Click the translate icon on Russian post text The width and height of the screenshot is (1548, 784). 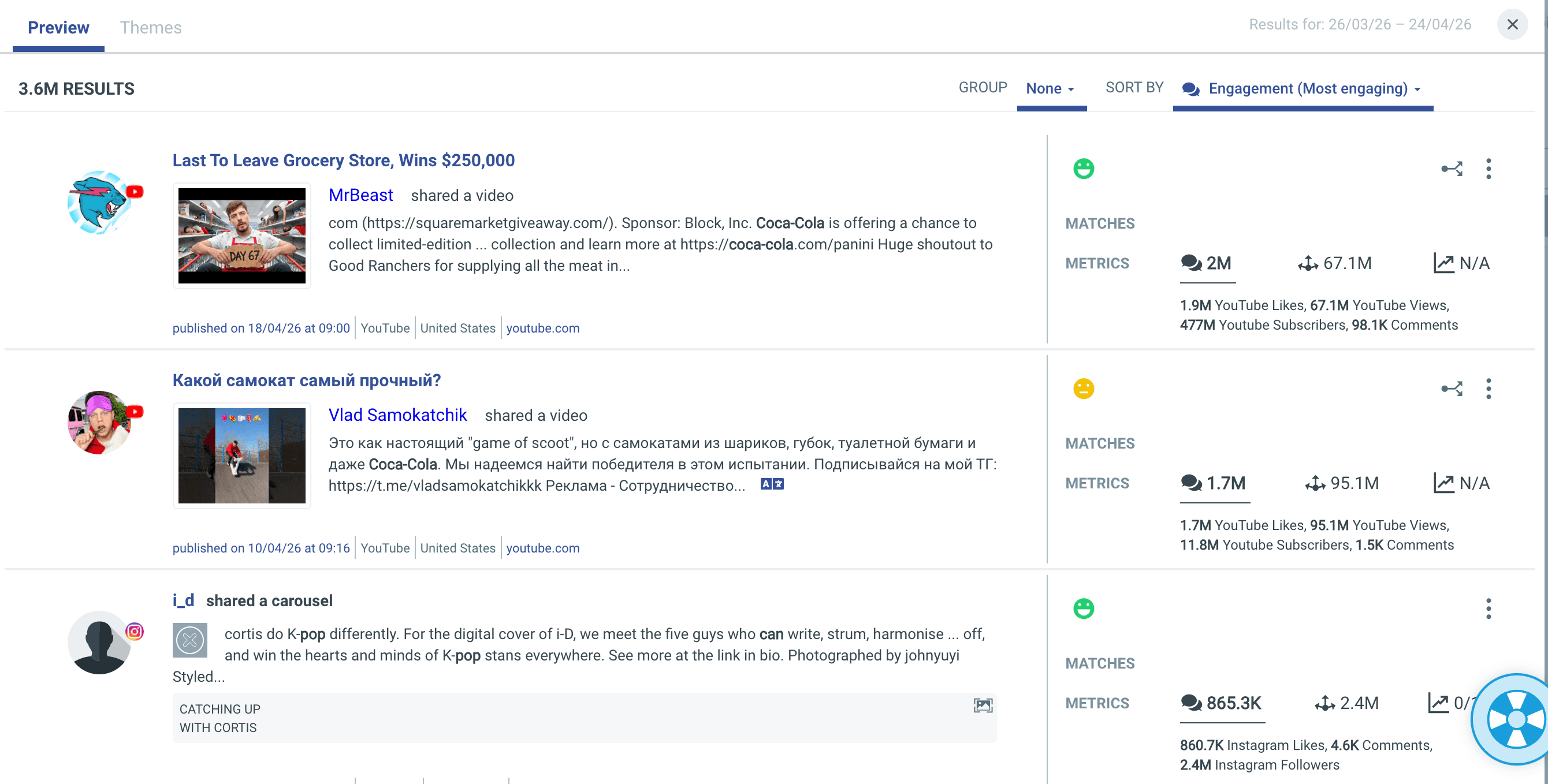pyautogui.click(x=772, y=484)
